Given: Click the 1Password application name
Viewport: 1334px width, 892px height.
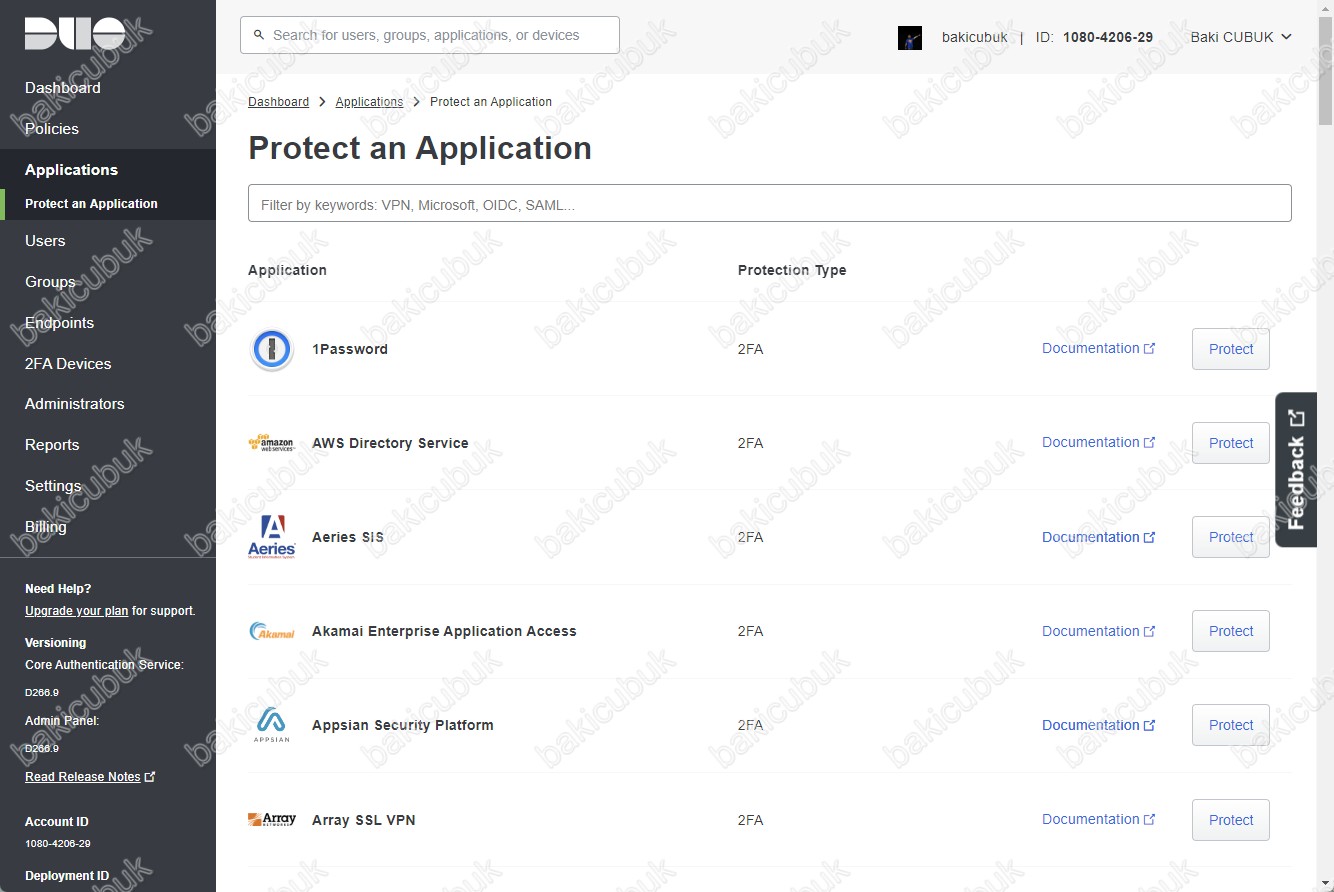Looking at the screenshot, I should tap(350, 349).
